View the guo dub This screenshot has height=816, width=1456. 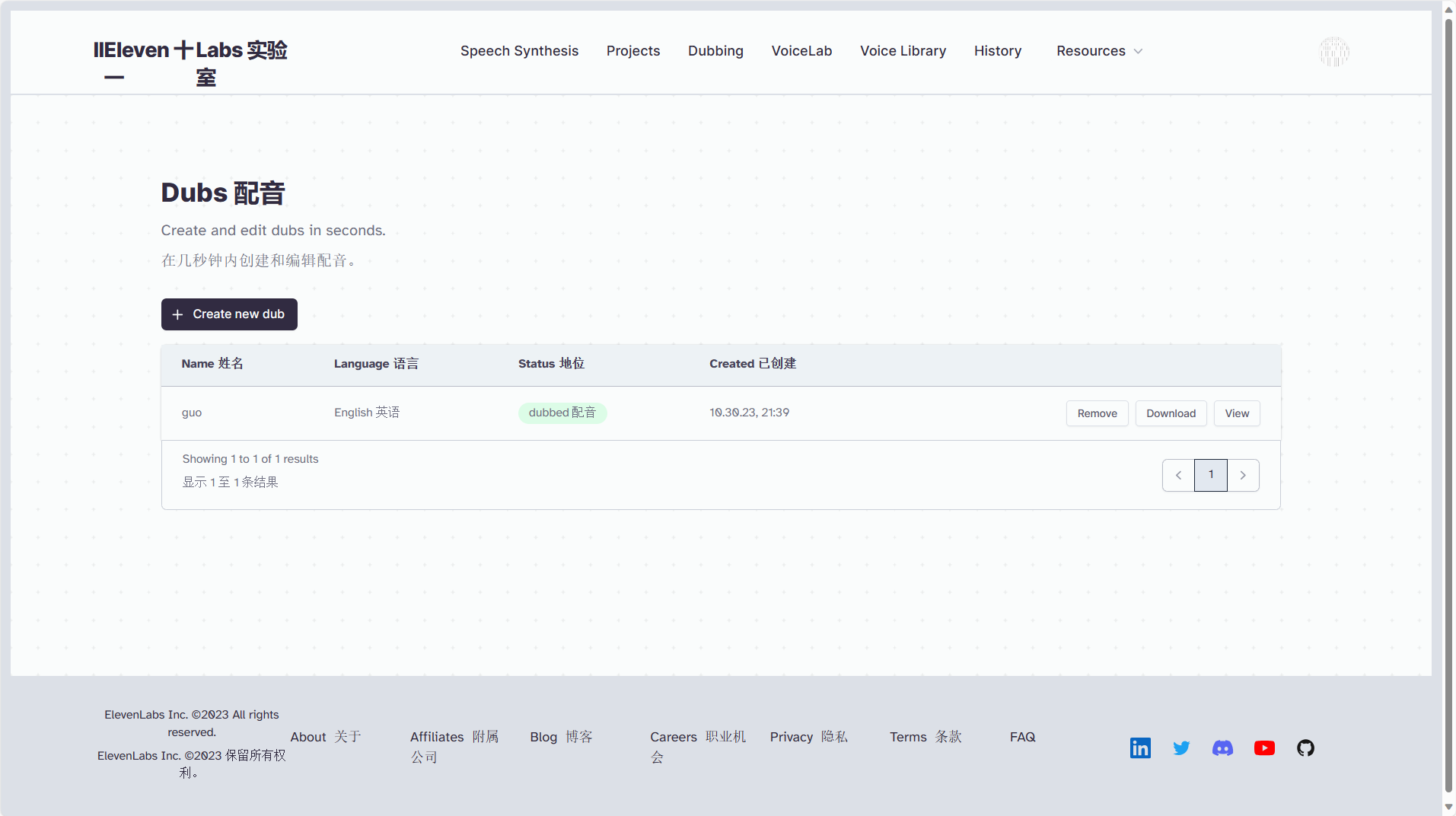[x=1237, y=413]
